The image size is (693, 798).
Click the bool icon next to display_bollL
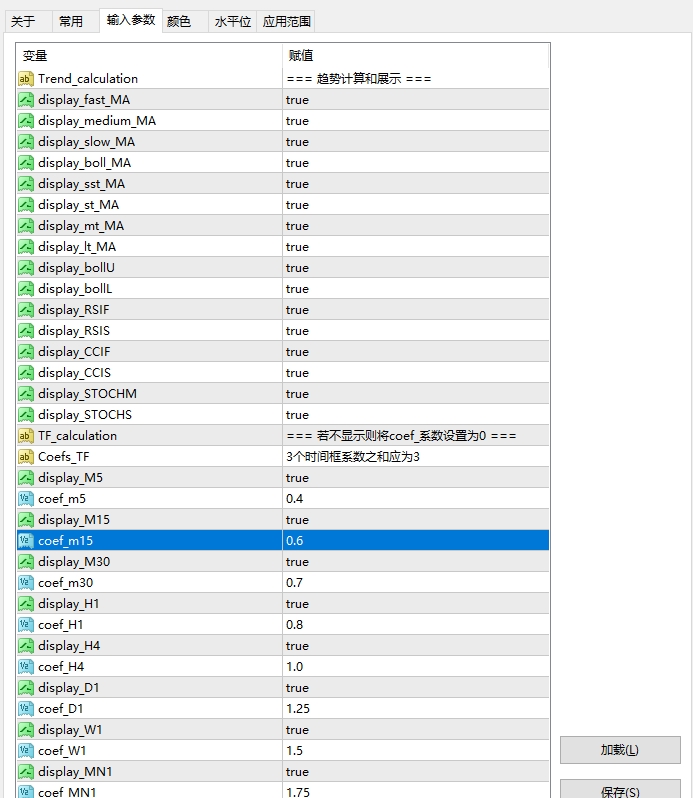tap(26, 289)
